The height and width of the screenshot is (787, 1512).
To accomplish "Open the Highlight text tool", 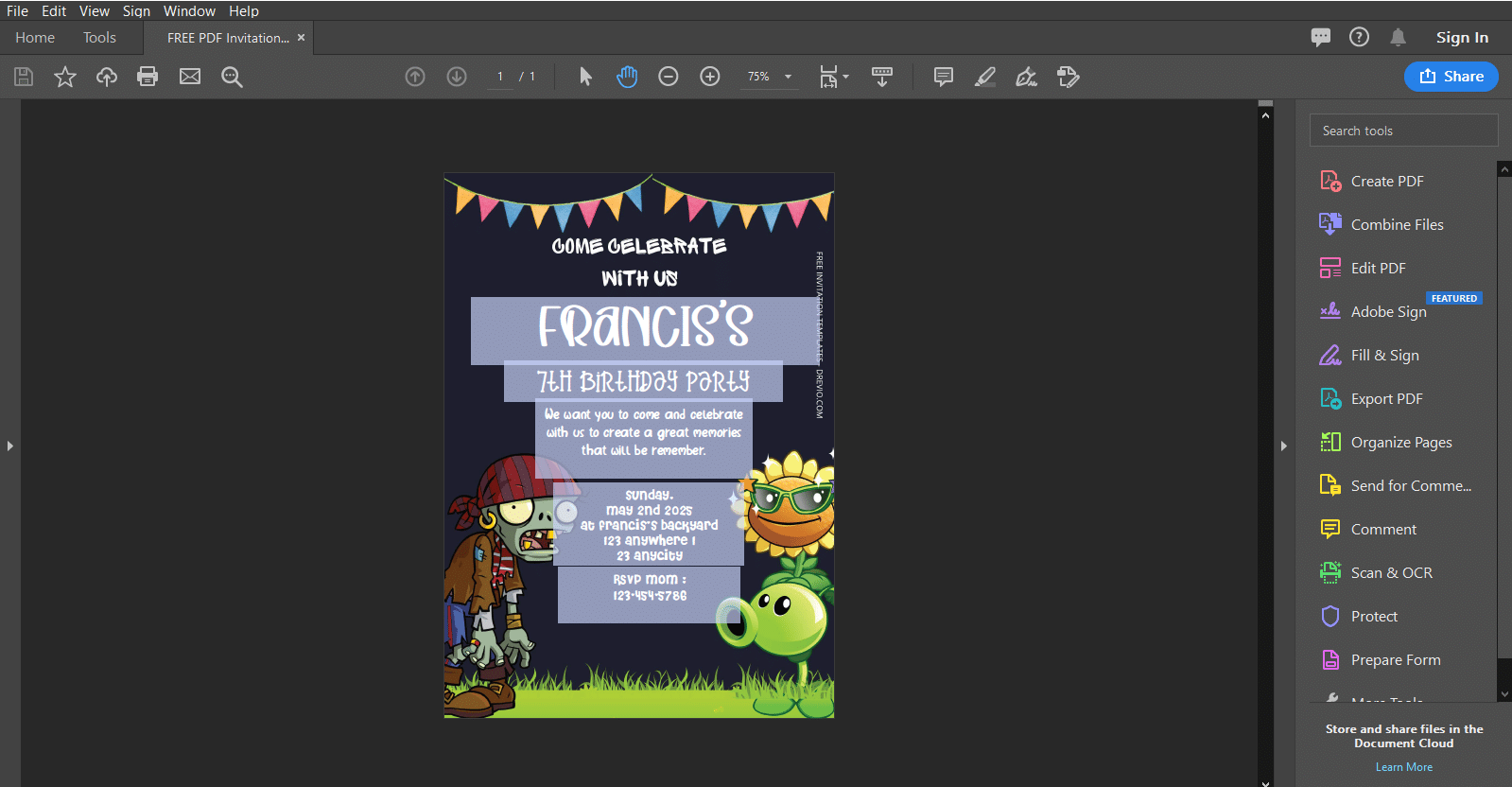I will 985,77.
